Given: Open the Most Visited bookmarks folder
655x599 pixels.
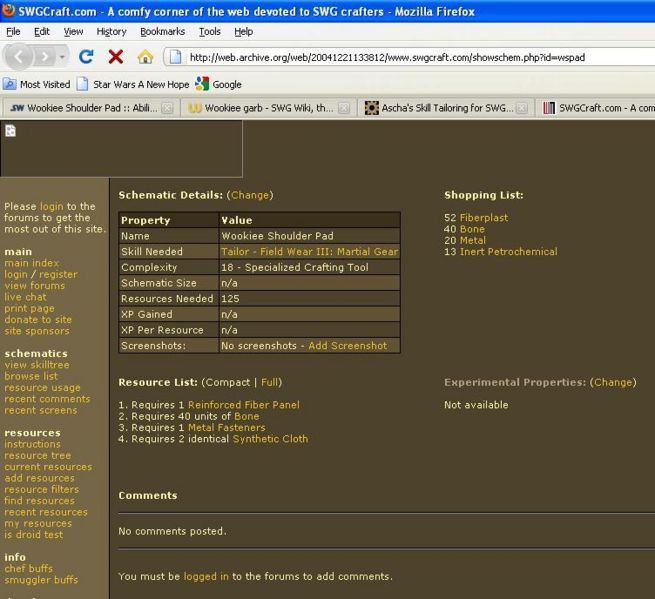Looking at the screenshot, I should (x=37, y=84).
